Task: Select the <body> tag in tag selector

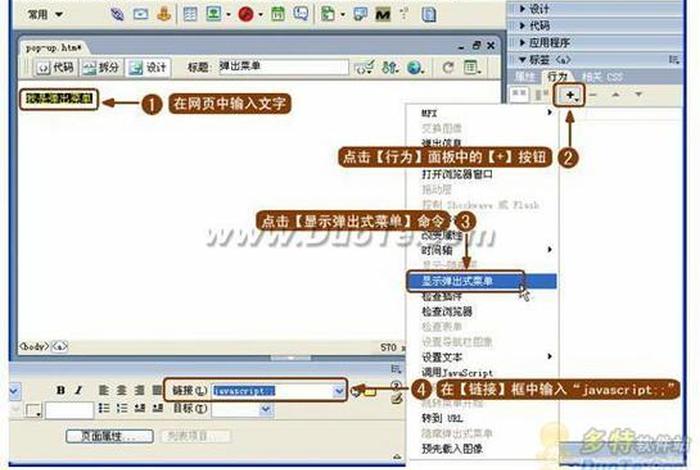Action: click(x=33, y=346)
